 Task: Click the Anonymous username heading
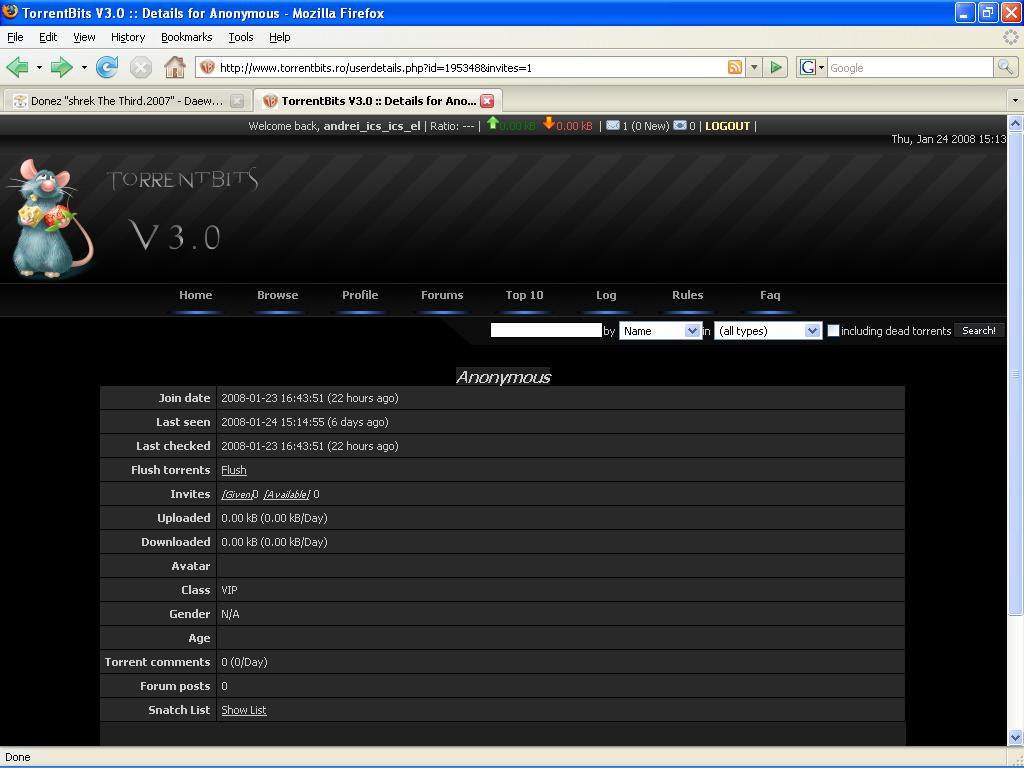tap(503, 377)
